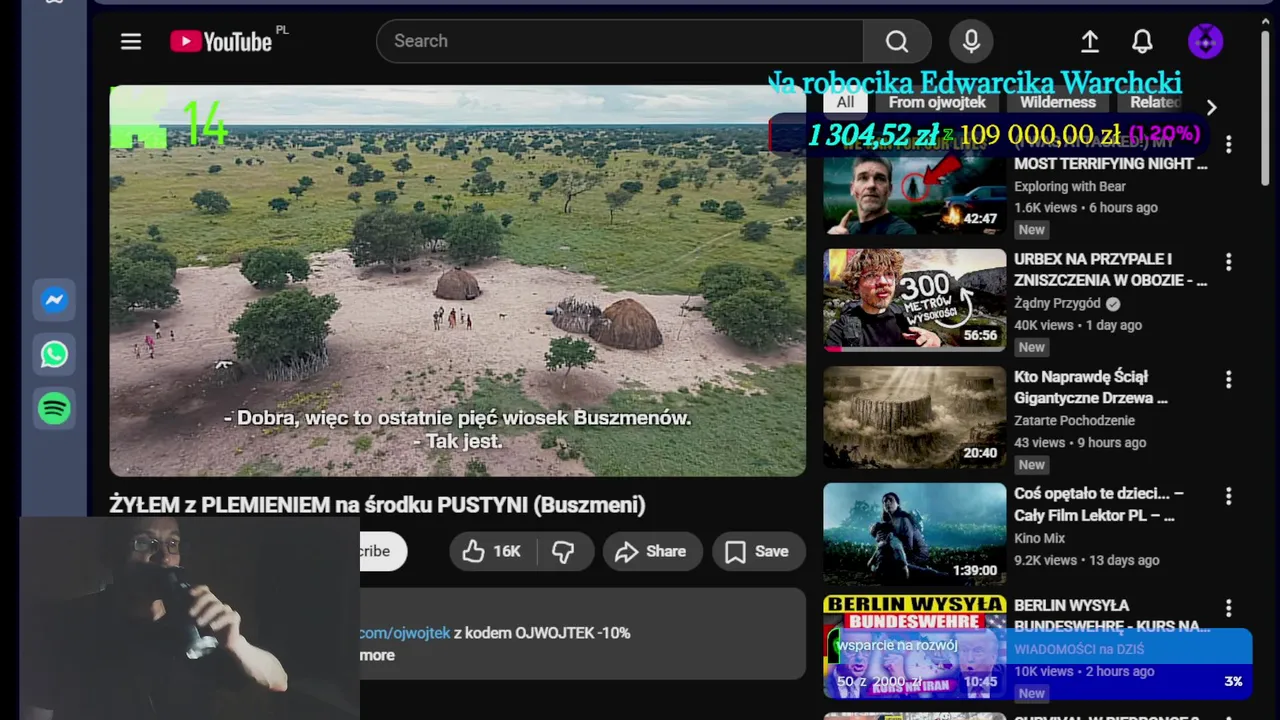1280x720 pixels.
Task: Click the '9.2K views • 13 days ago' text
Action: click(1087, 560)
